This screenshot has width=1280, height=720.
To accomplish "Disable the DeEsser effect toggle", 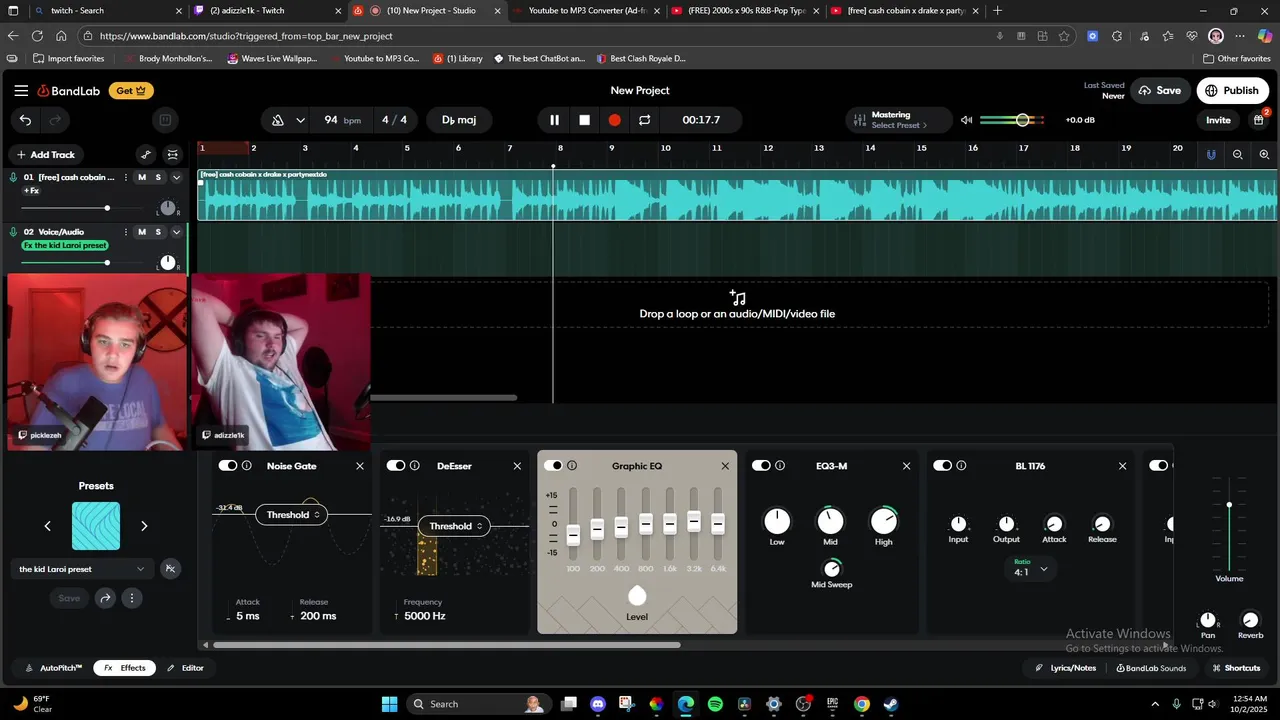I will (x=396, y=466).
